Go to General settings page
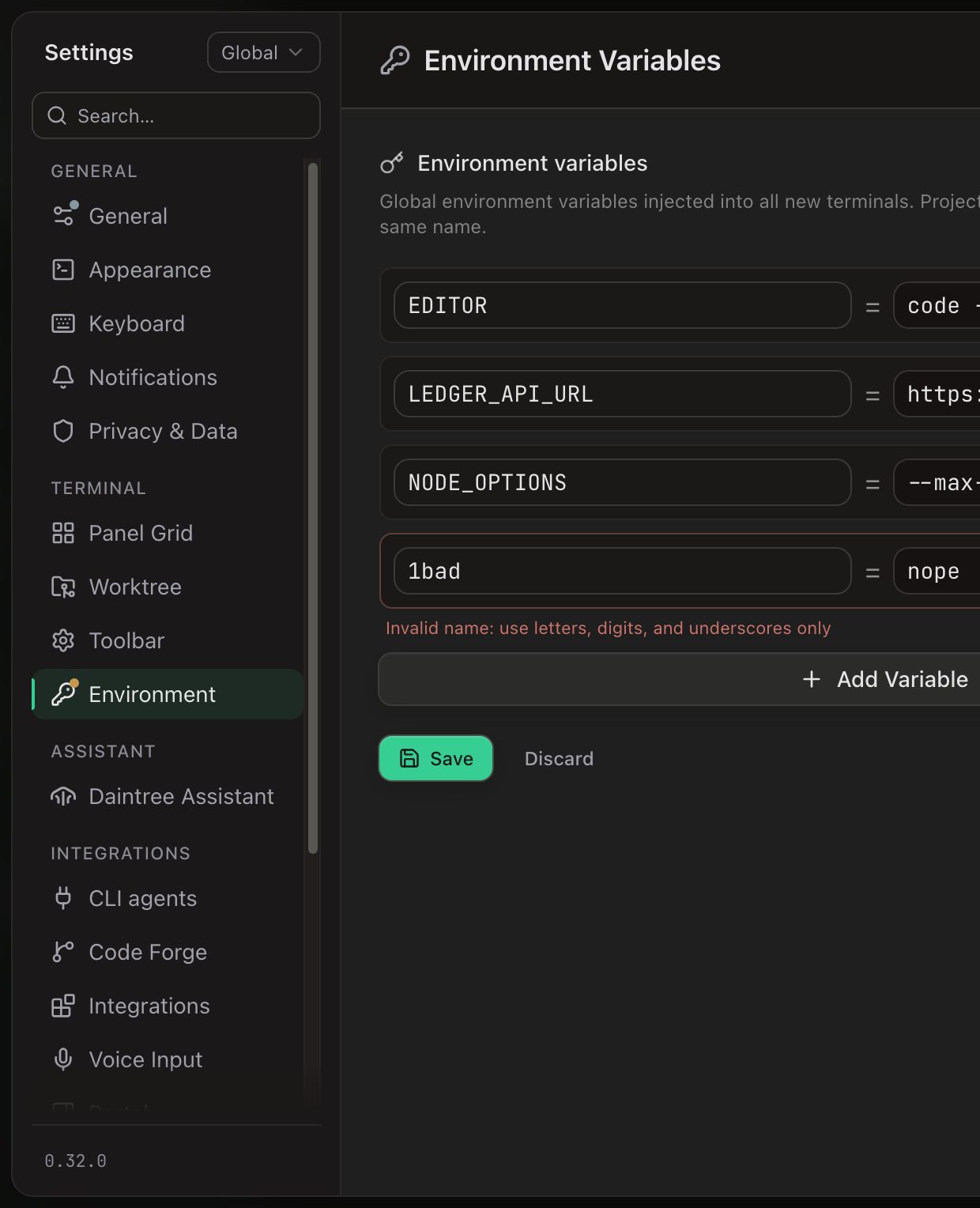This screenshot has height=1208, width=980. click(168, 216)
